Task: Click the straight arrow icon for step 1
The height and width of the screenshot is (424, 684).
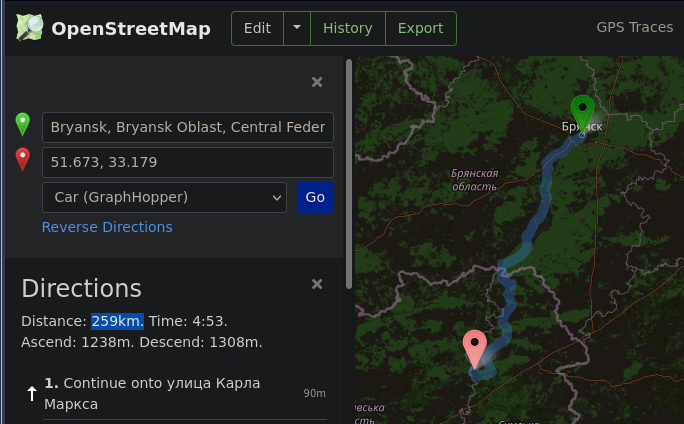Action: (x=32, y=394)
